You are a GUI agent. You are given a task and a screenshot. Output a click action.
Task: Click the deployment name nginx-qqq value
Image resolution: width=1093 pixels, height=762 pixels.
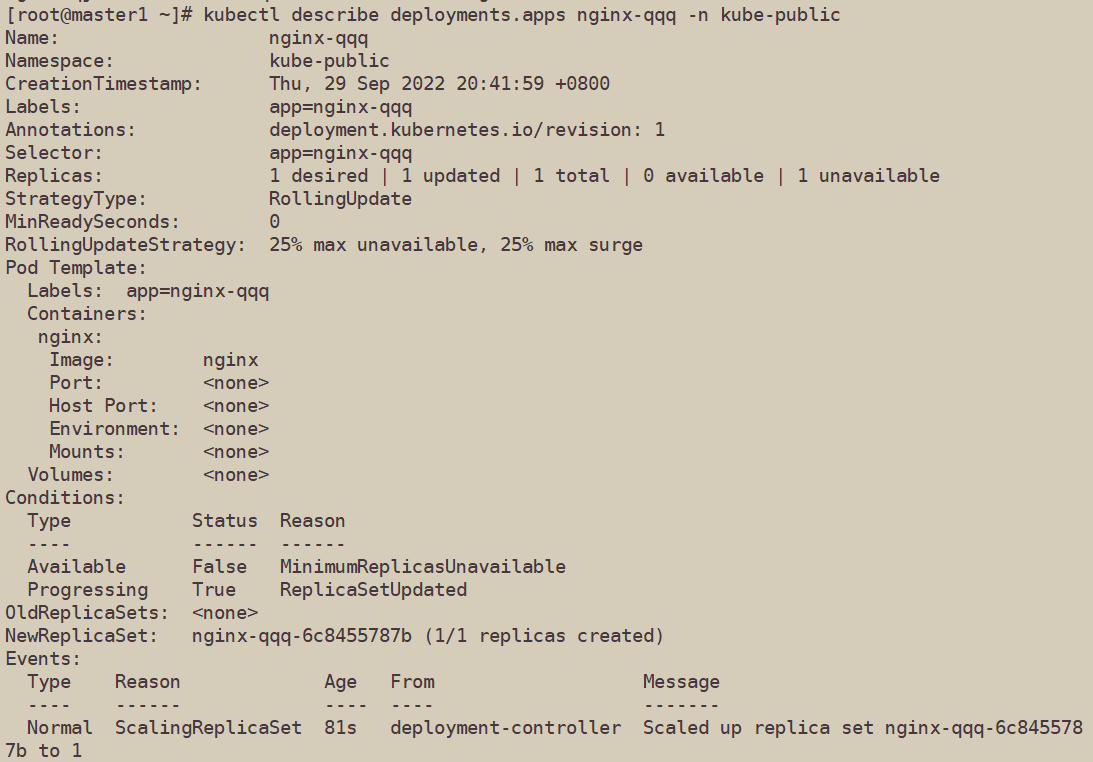coord(319,38)
